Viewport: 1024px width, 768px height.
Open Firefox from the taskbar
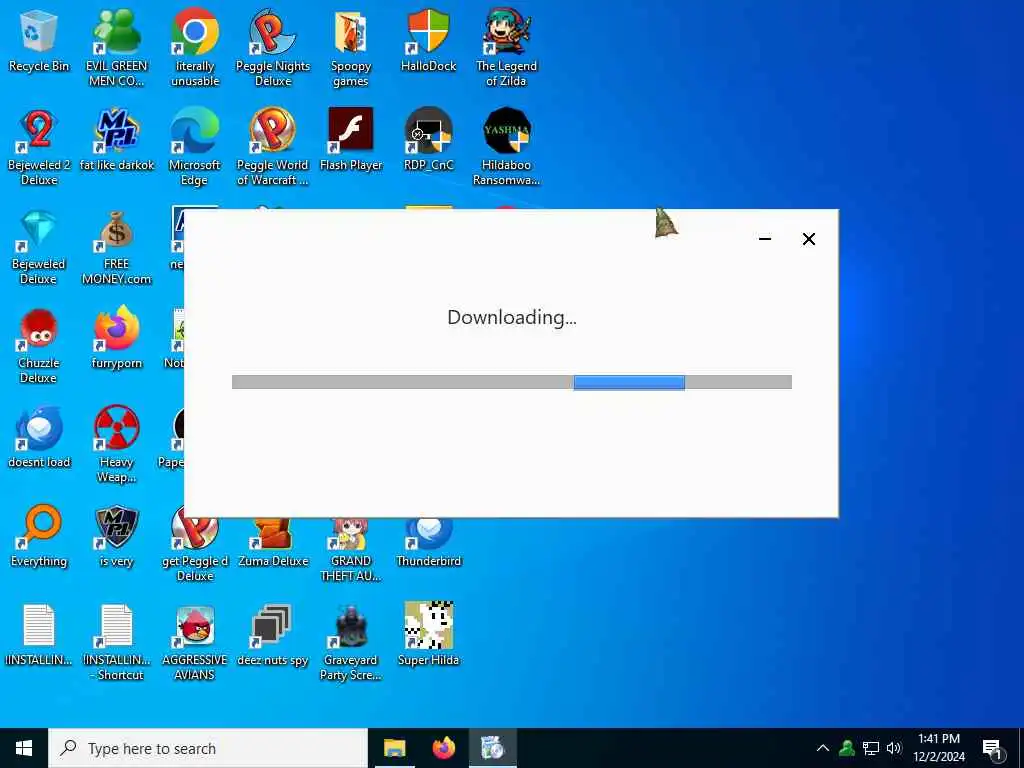443,748
